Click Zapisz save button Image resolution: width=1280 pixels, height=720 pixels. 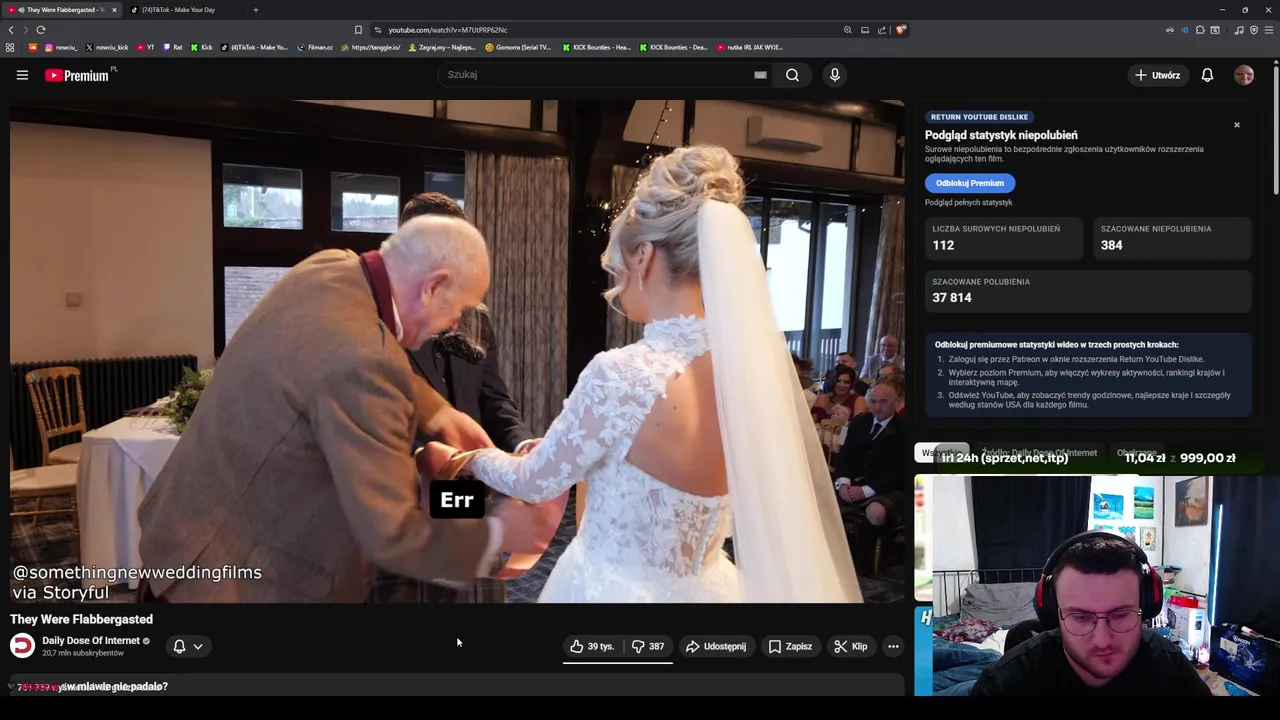(x=790, y=646)
